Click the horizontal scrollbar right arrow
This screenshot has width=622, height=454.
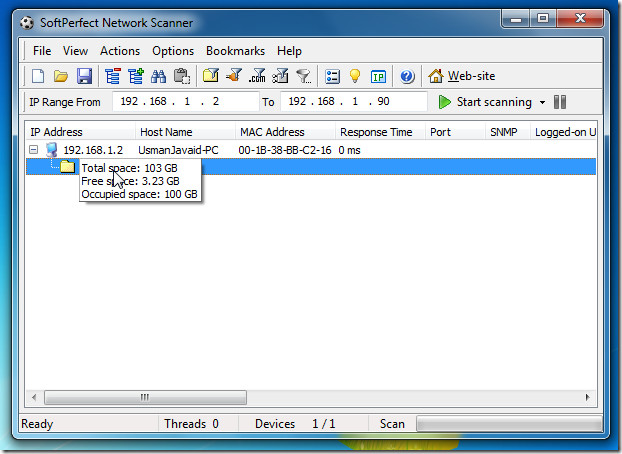(x=587, y=397)
